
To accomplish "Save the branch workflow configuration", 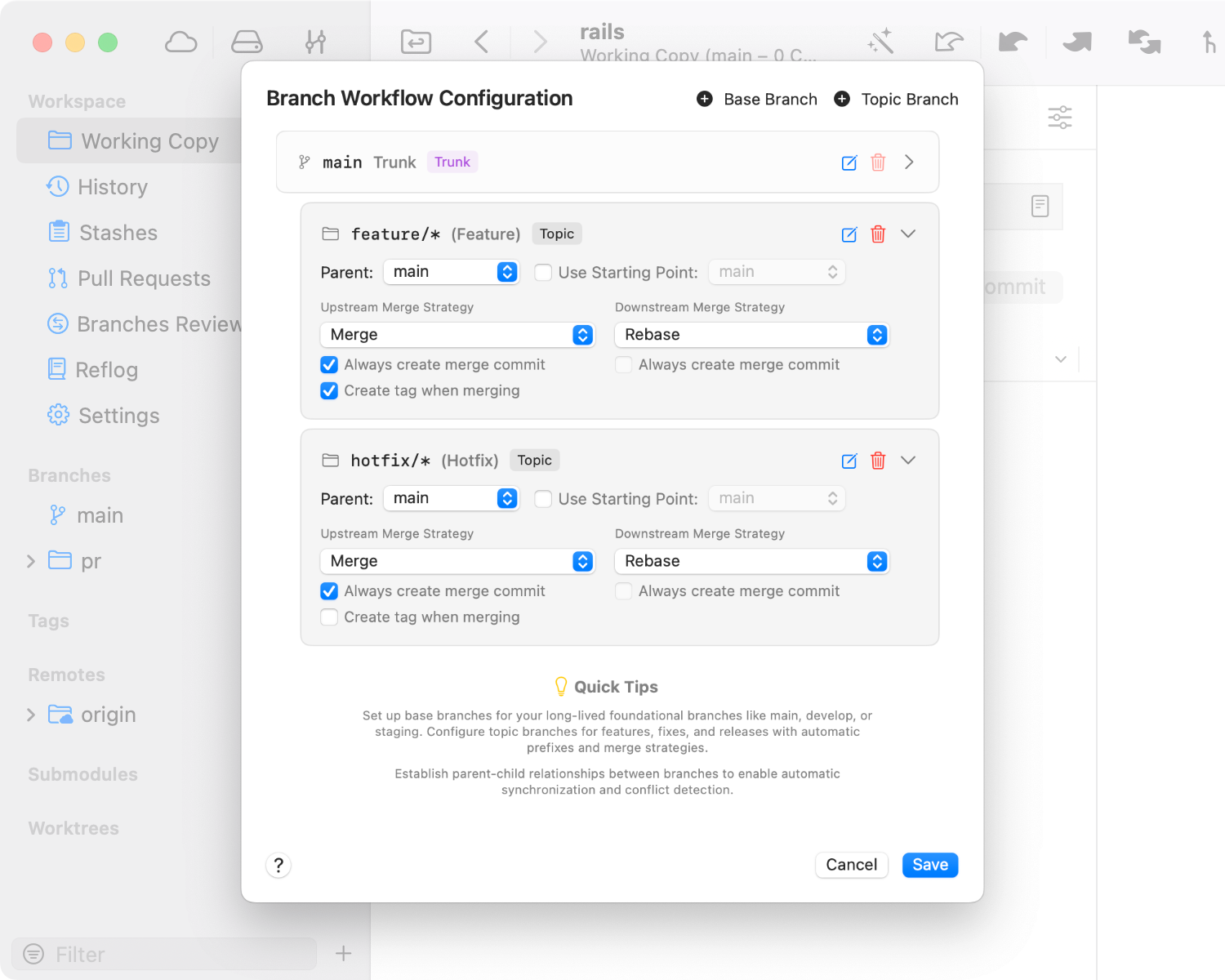I will (930, 865).
